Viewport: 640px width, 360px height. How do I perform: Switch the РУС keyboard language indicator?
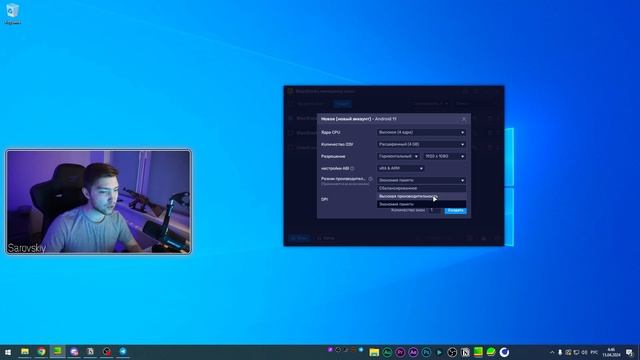(x=594, y=352)
